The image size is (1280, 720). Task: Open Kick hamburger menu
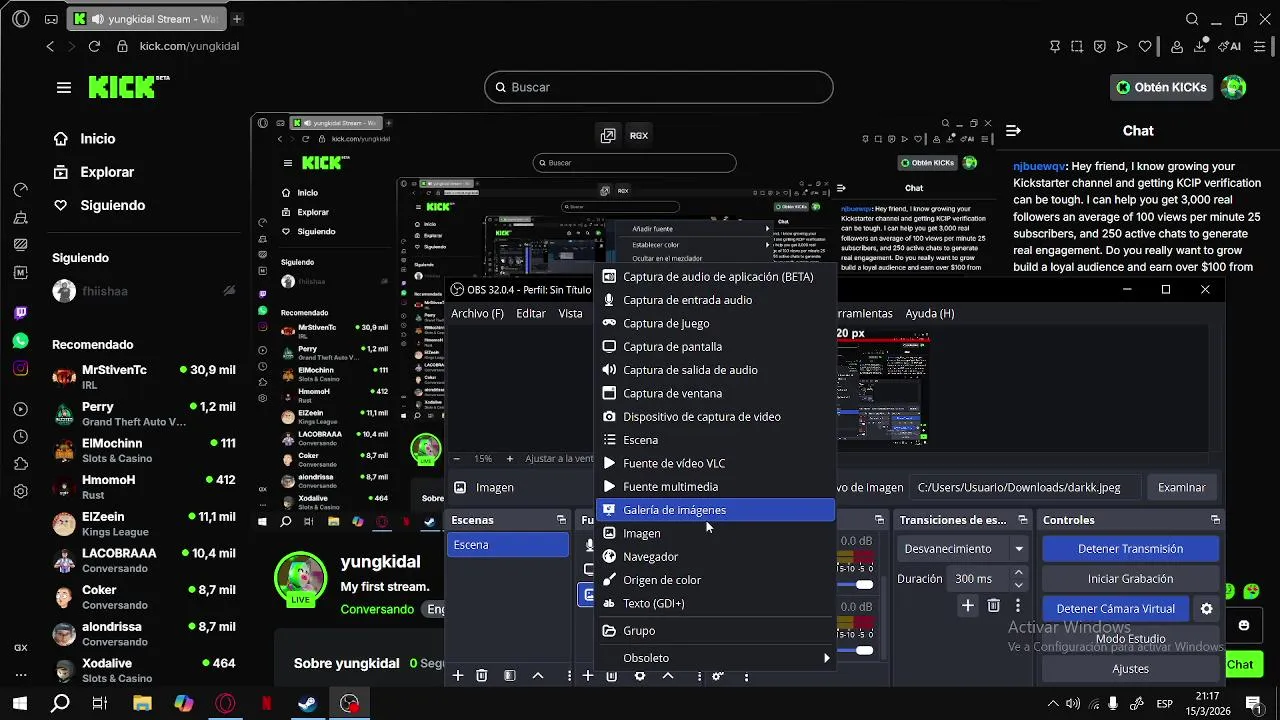[64, 87]
